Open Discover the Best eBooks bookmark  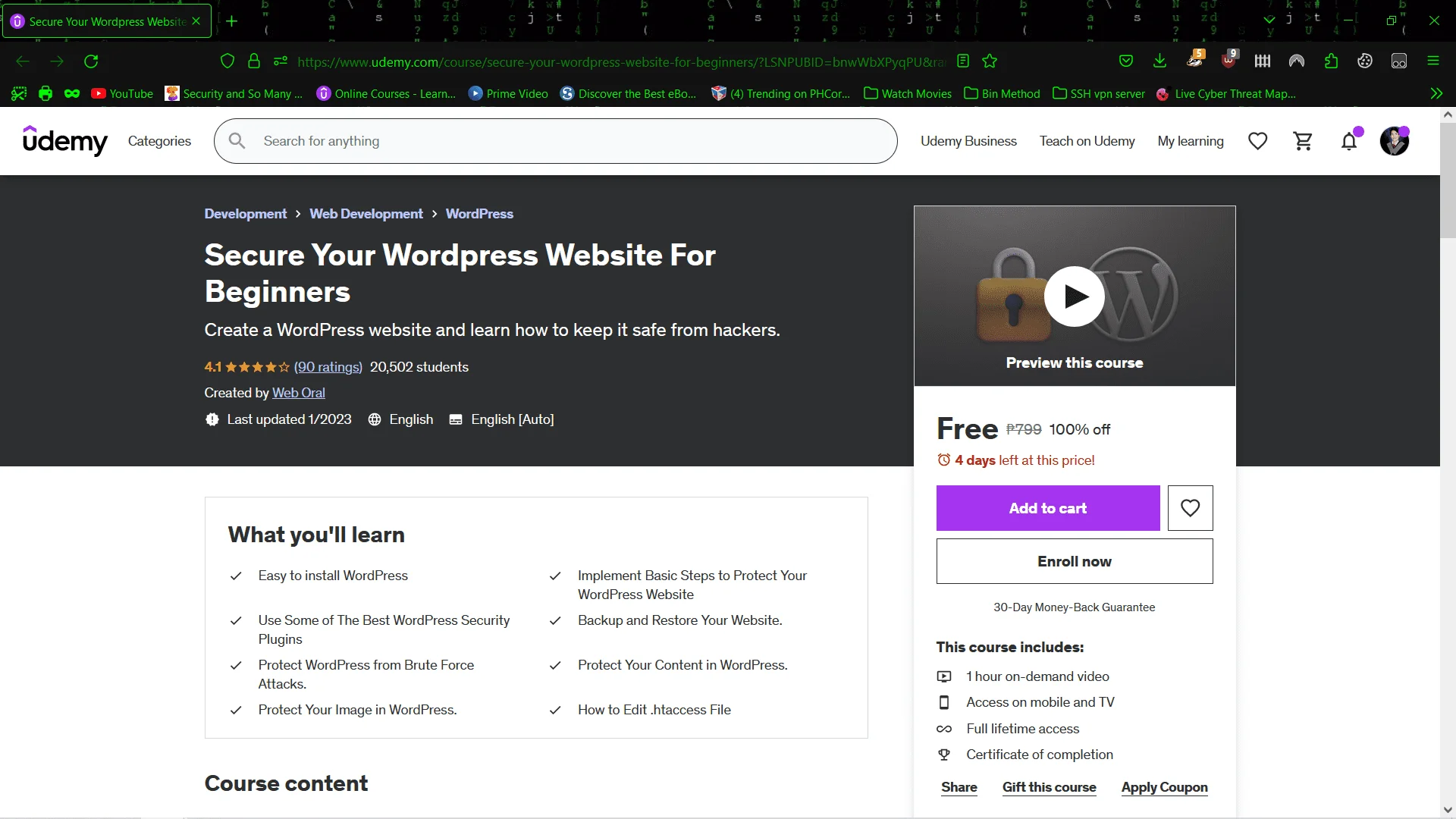coord(628,94)
